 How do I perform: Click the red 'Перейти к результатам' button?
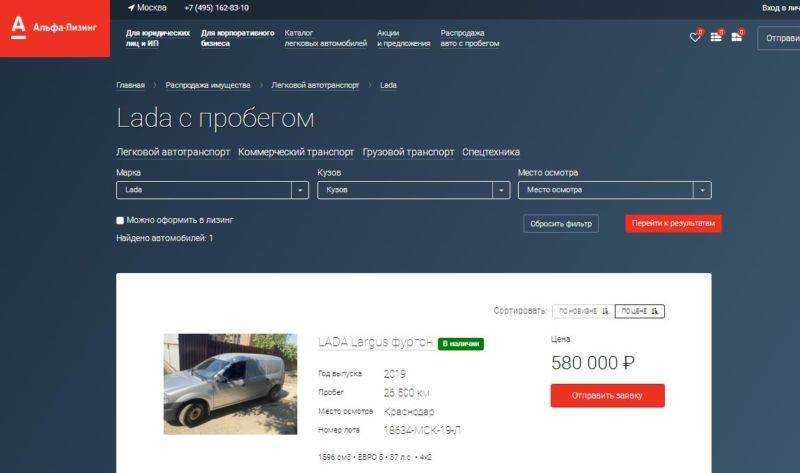tap(673, 223)
